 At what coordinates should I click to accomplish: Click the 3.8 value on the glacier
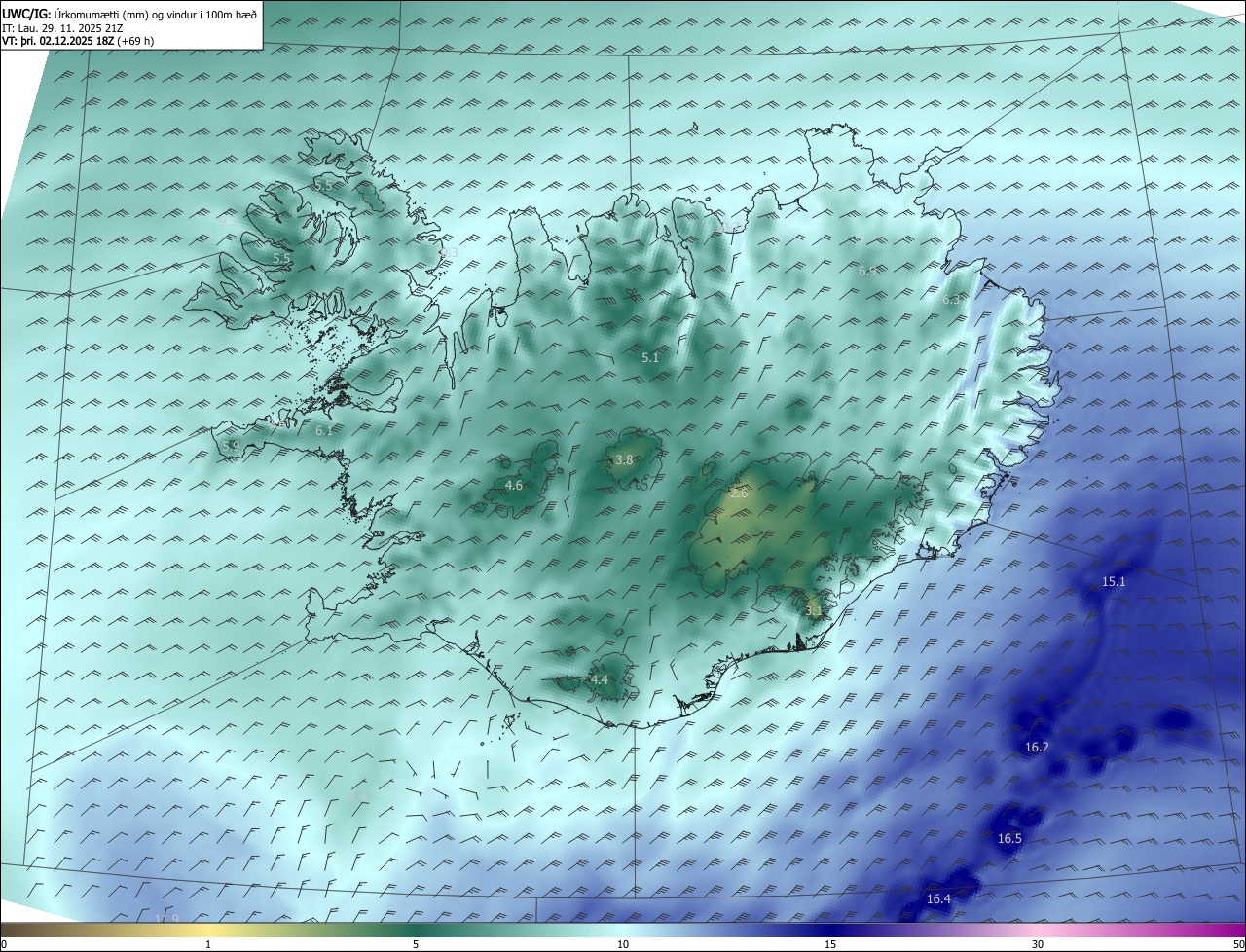[625, 460]
